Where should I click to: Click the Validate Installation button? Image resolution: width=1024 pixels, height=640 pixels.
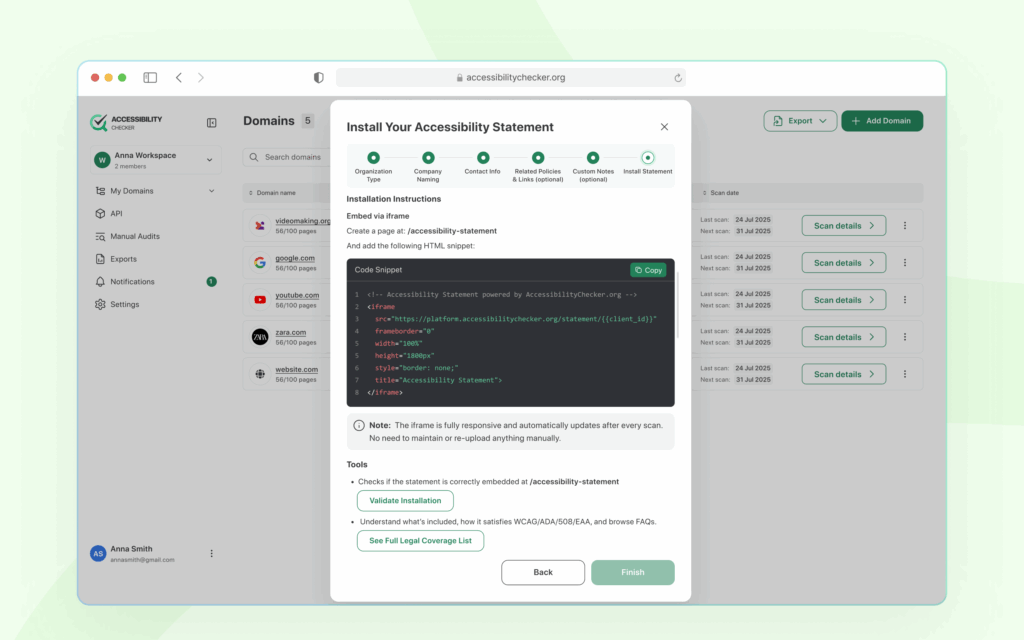click(x=405, y=500)
